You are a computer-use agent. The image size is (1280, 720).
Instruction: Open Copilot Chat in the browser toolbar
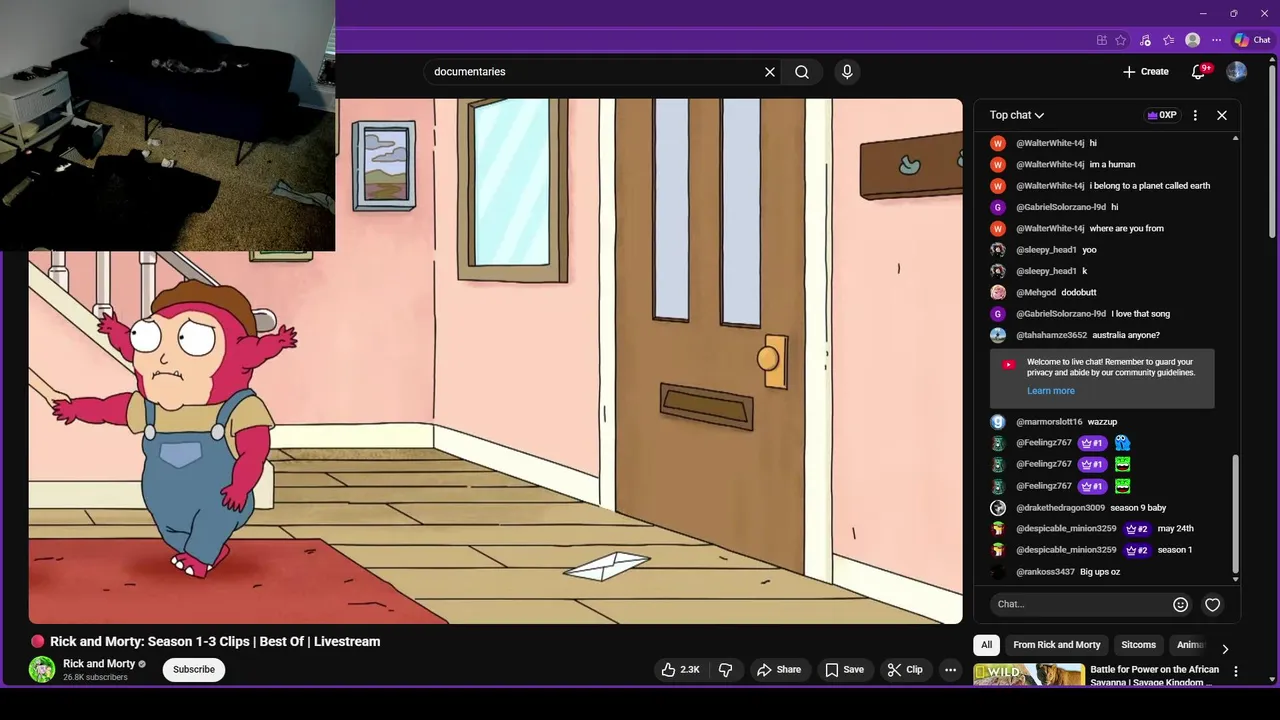pyautogui.click(x=1253, y=40)
